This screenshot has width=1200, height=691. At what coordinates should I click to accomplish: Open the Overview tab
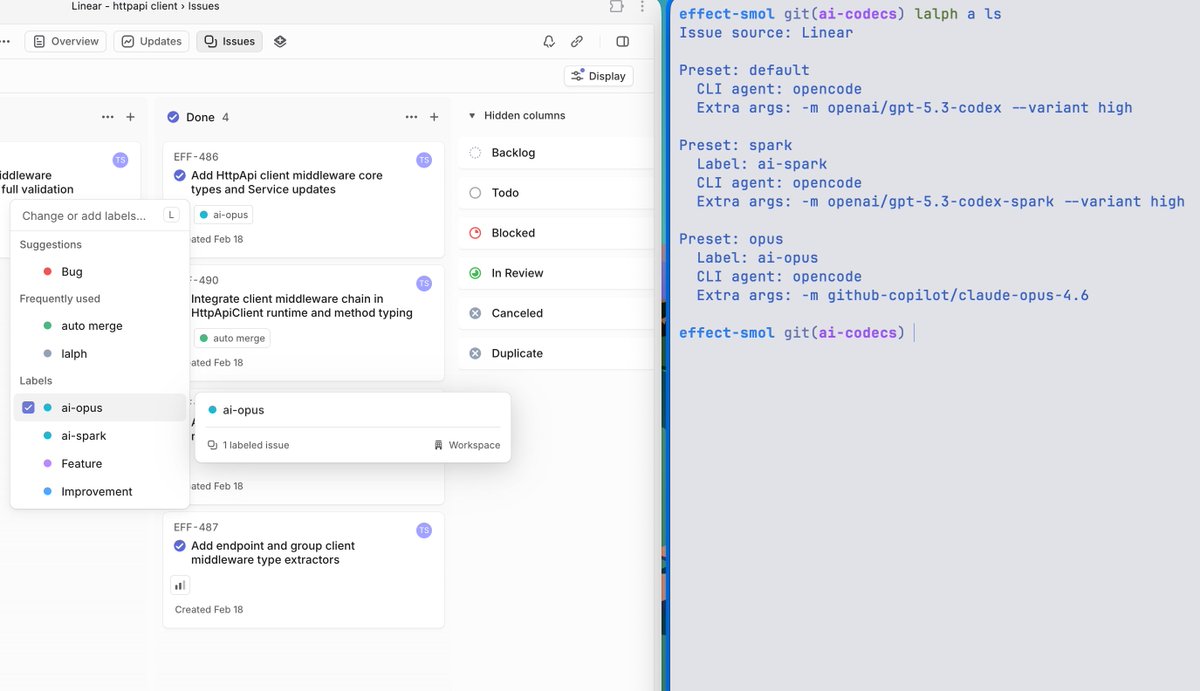(x=66, y=41)
